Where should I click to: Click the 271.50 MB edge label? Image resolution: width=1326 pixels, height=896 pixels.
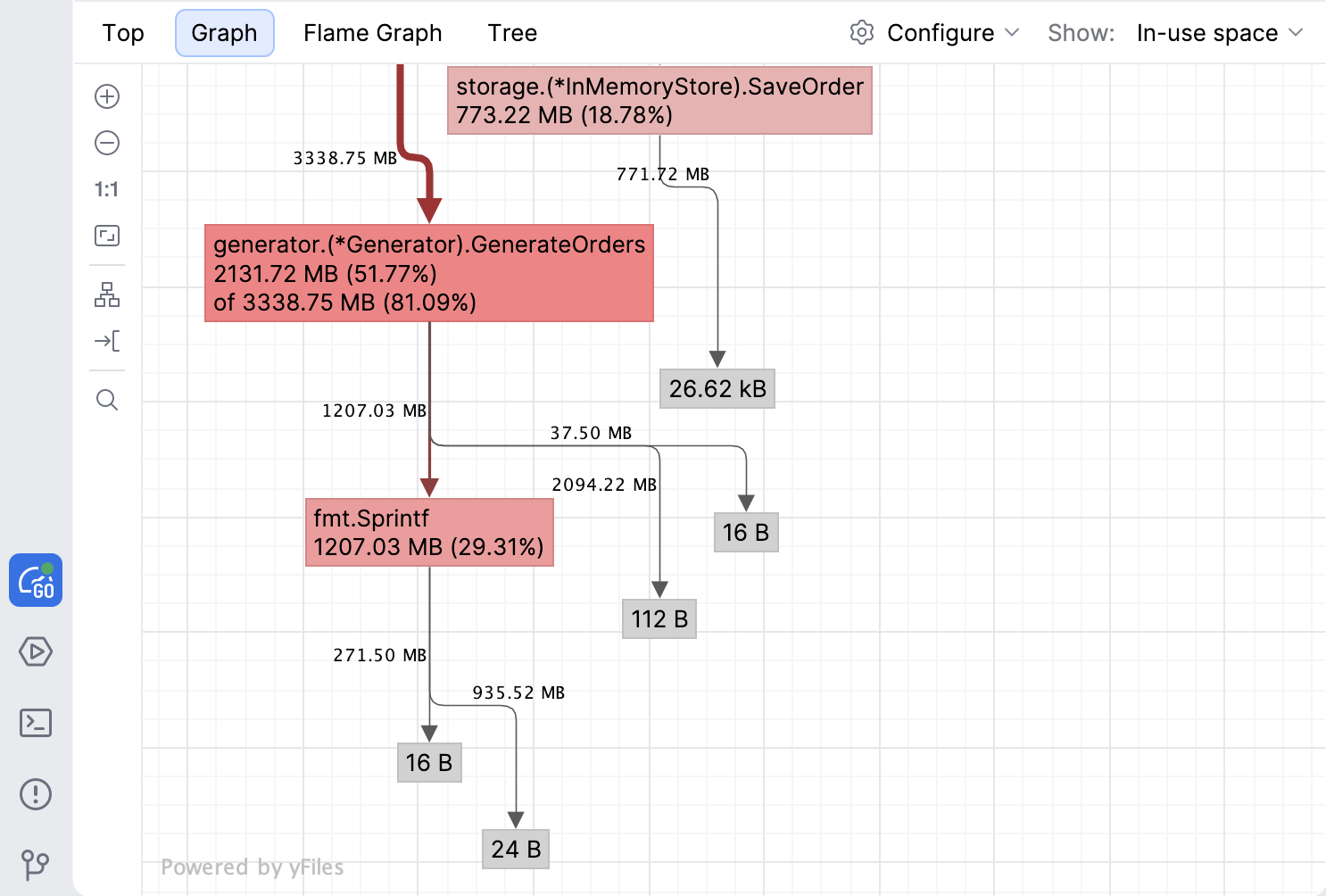pyautogui.click(x=380, y=655)
